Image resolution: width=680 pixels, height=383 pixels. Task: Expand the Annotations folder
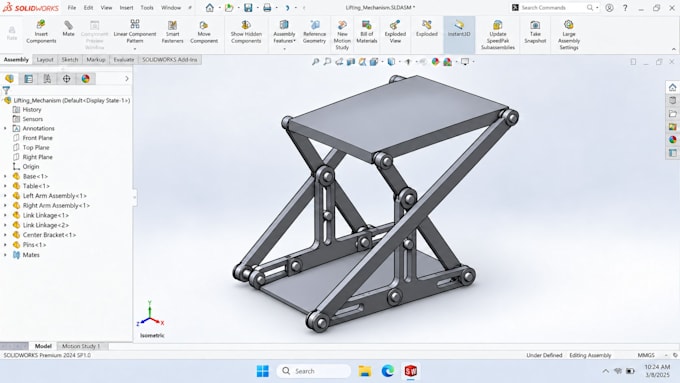pyautogui.click(x=5, y=128)
